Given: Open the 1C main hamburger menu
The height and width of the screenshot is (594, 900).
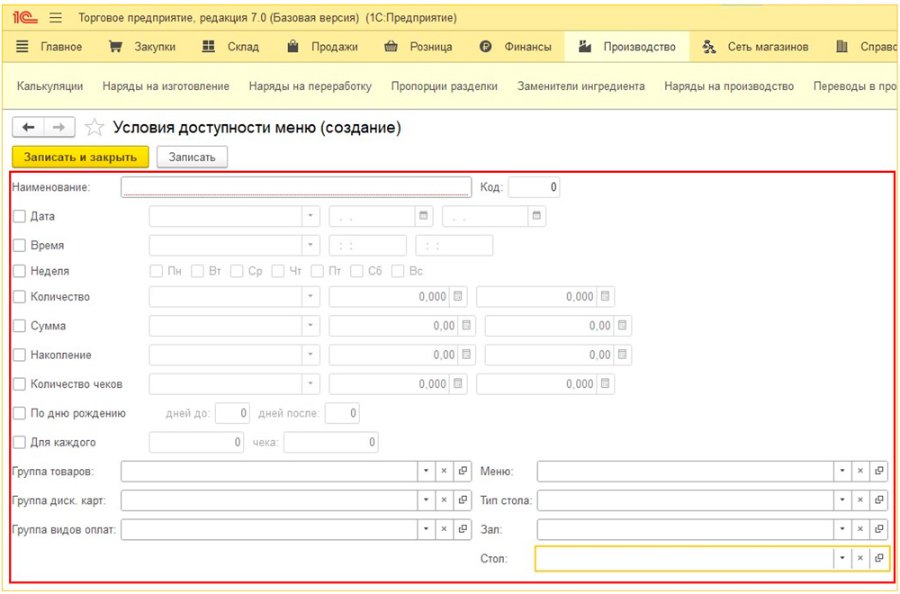Looking at the screenshot, I should click(56, 18).
